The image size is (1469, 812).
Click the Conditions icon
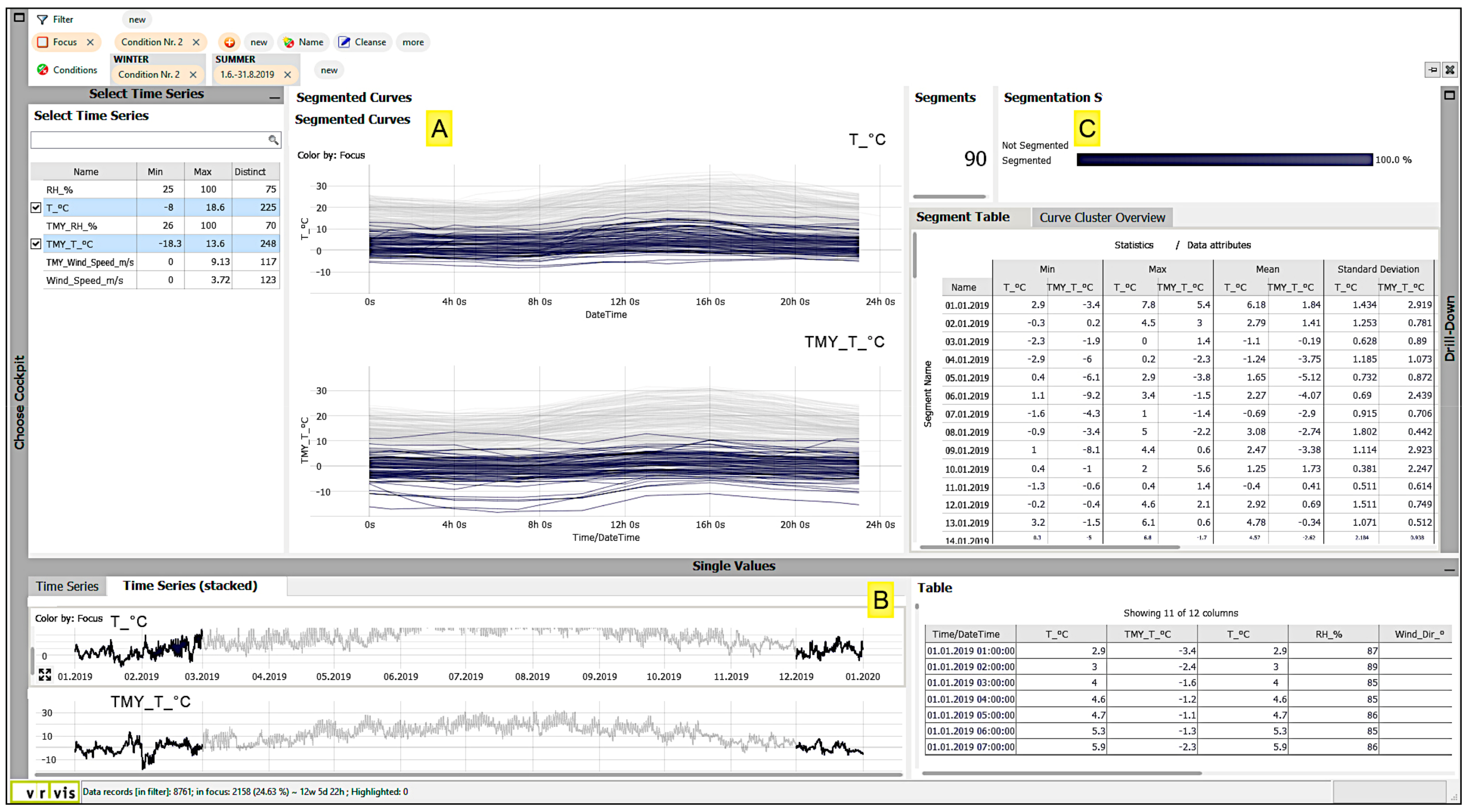(x=42, y=69)
